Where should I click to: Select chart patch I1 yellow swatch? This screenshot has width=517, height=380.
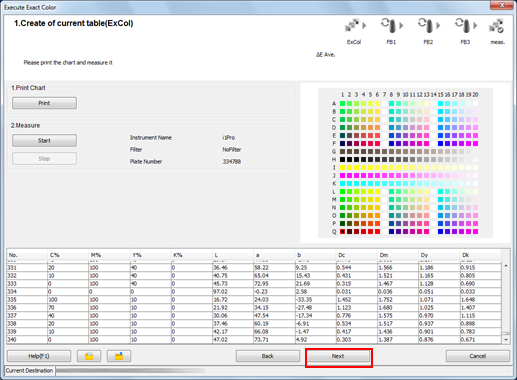click(x=342, y=168)
